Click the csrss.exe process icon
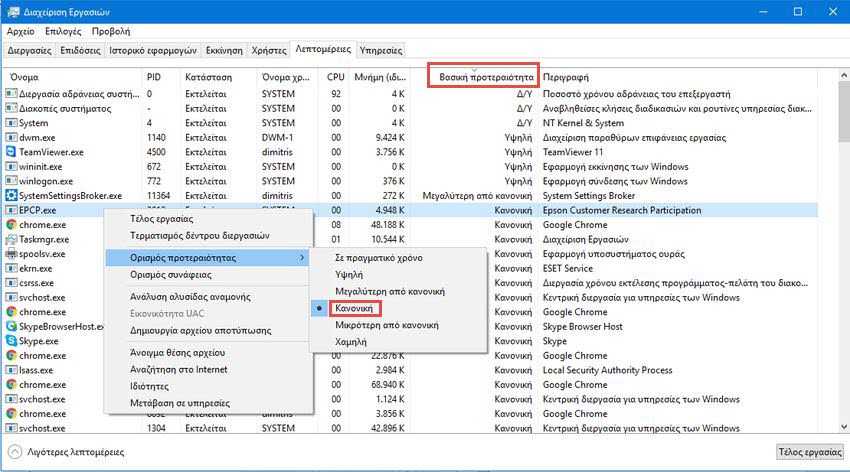 (11, 283)
